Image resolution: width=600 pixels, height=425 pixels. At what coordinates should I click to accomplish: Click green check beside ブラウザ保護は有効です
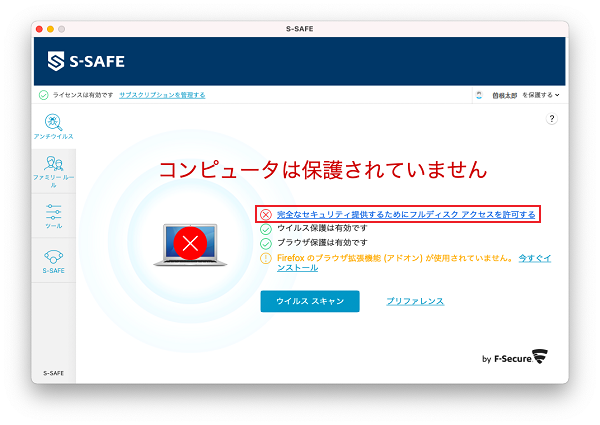click(265, 243)
